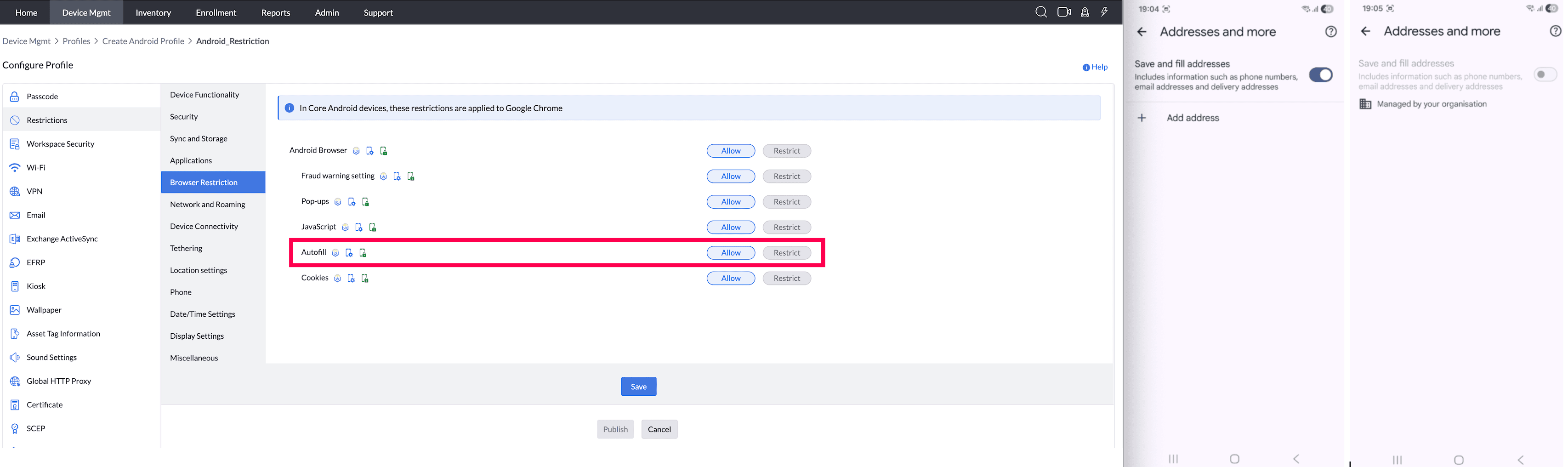Click the Wallpaper image icon in sidebar
Image resolution: width=1568 pixels, height=467 pixels.
(15, 310)
